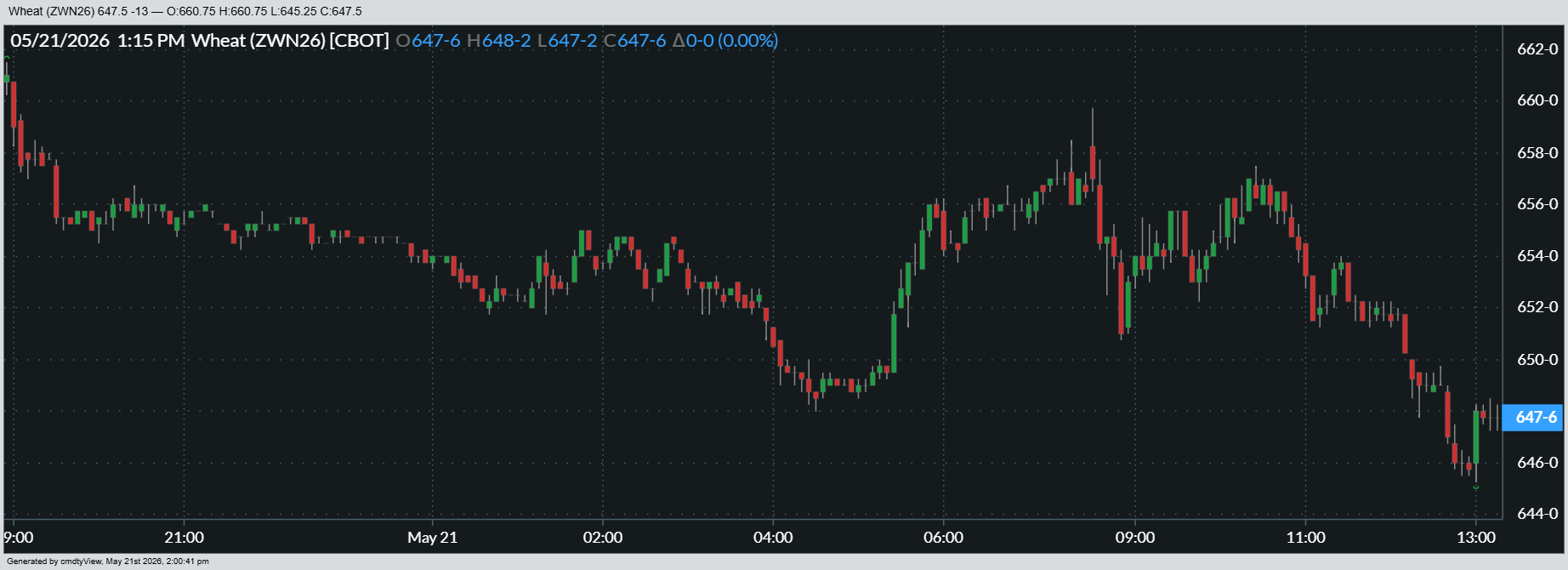
Task: Click the 04:00 time axis label
Action: [x=773, y=538]
